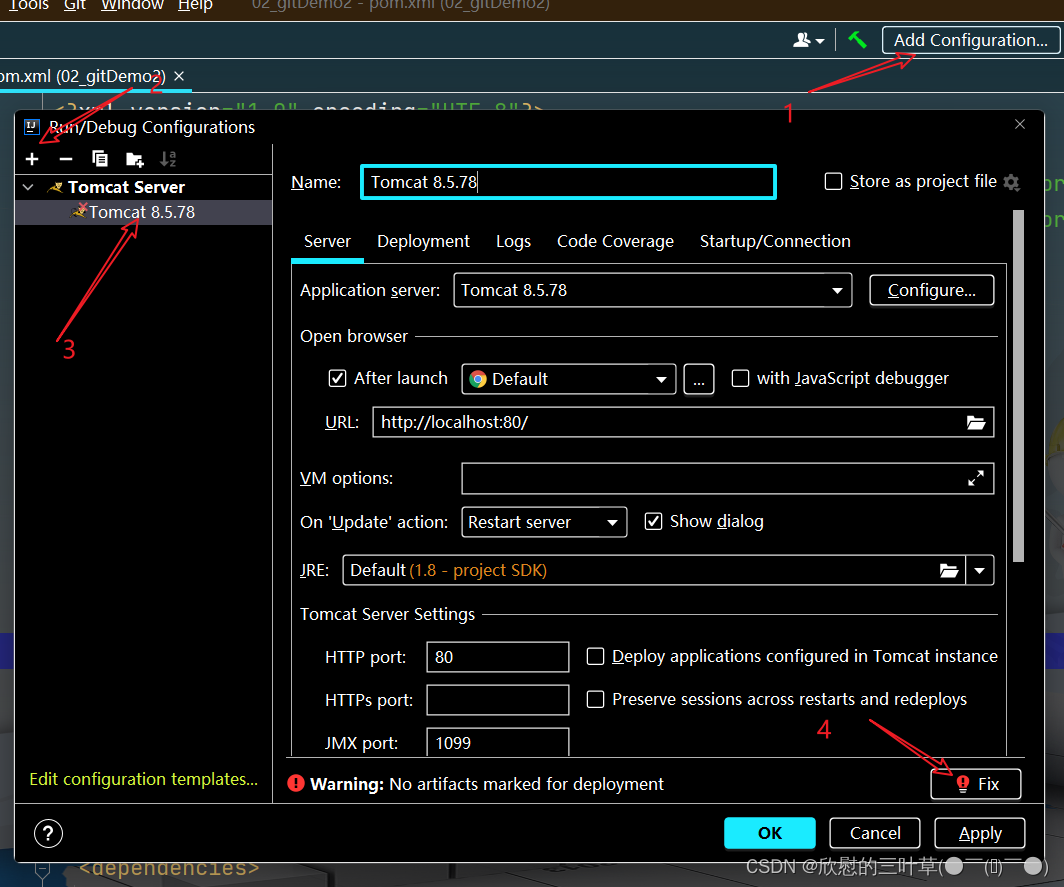The image size is (1064, 887).
Task: Add a new run configuration with plus icon
Action: (x=32, y=159)
